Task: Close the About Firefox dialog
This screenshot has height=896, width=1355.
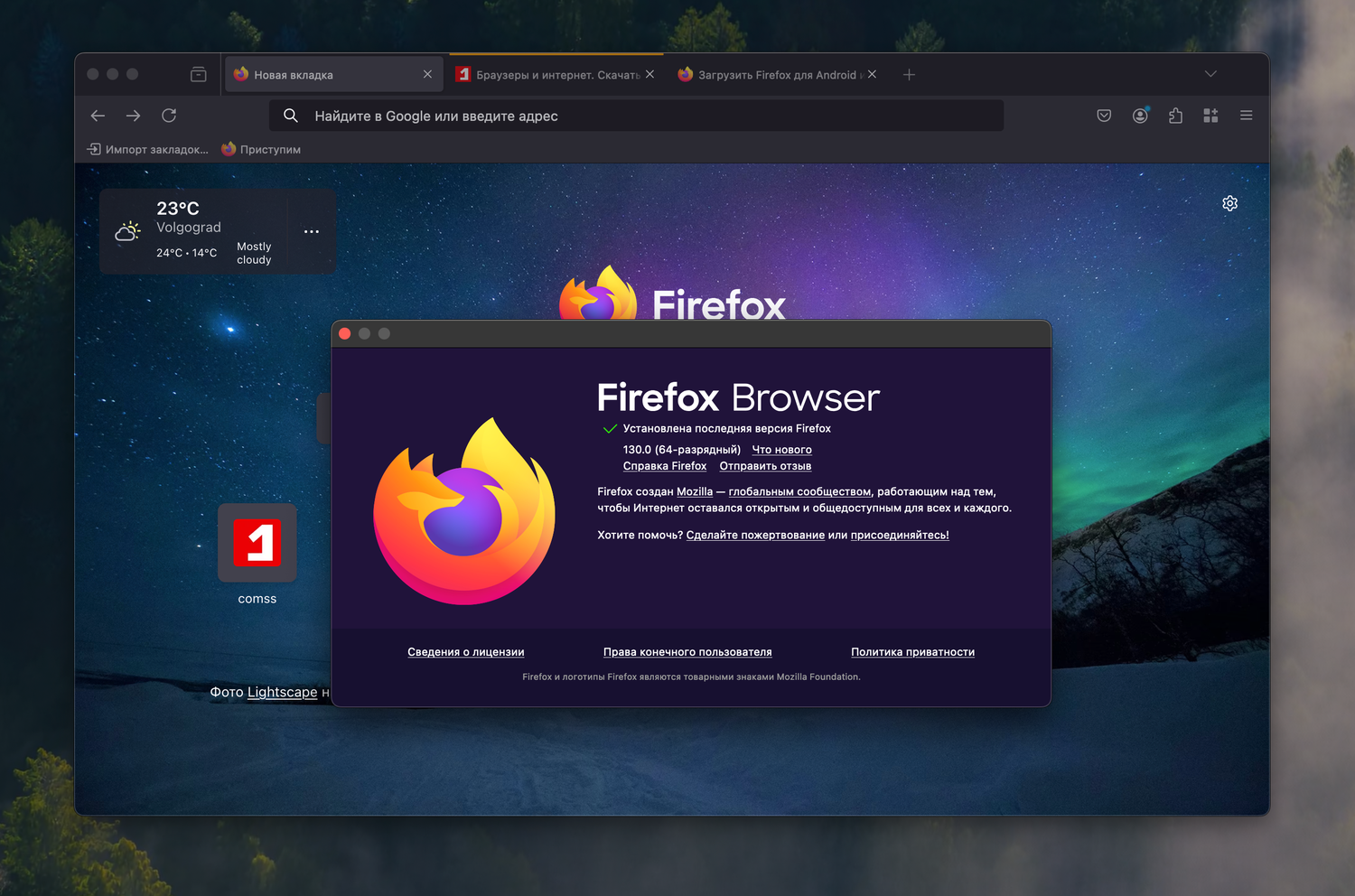Action: point(345,334)
